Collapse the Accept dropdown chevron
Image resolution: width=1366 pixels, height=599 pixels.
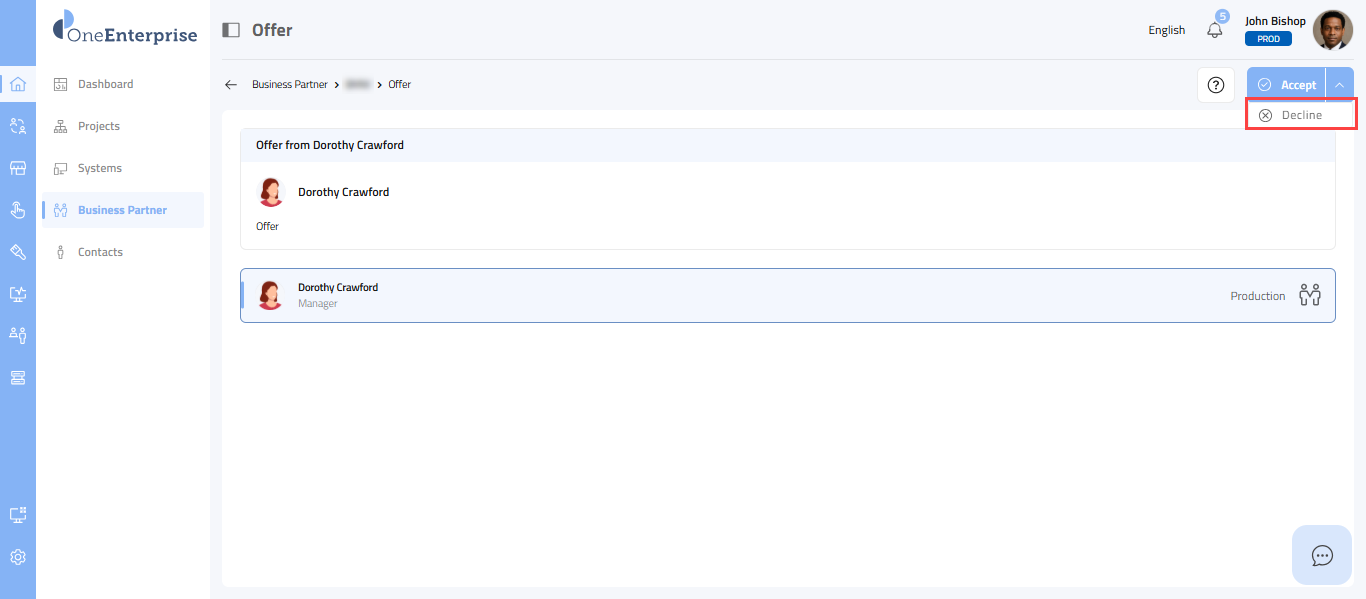click(x=1339, y=85)
